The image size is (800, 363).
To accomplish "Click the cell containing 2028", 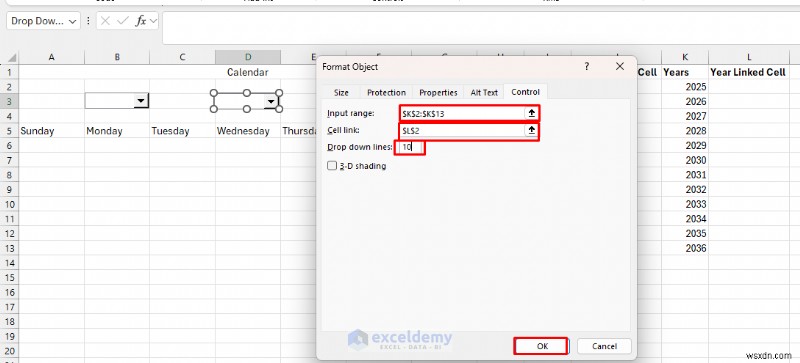I will [685, 131].
